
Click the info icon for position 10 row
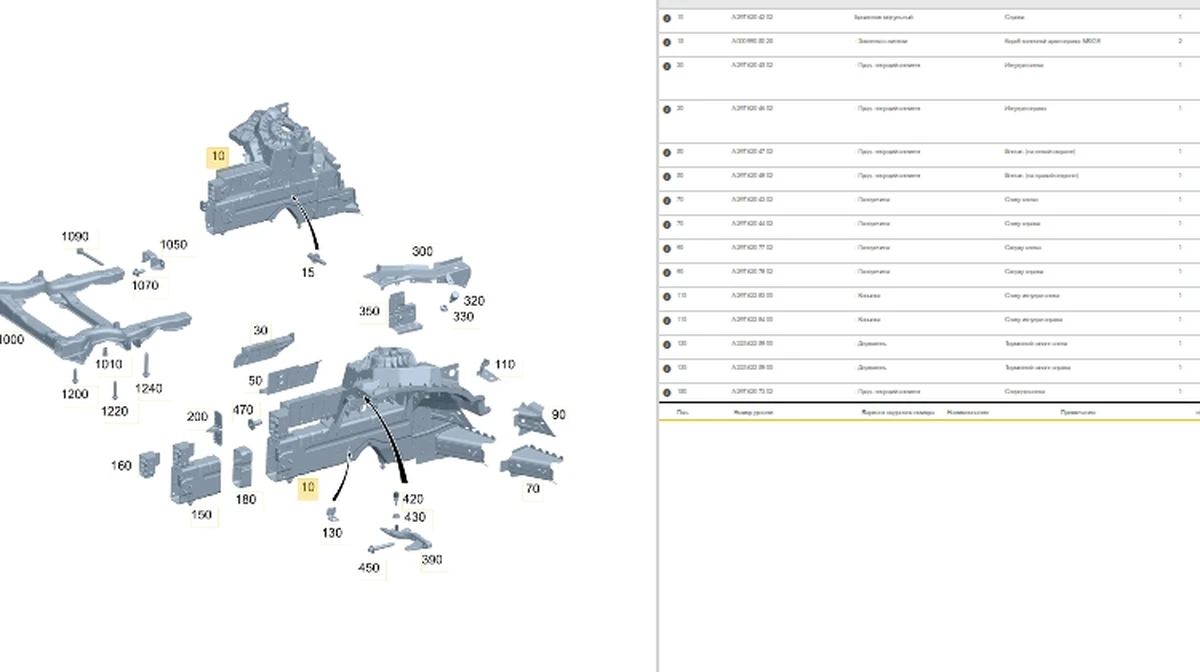[x=667, y=18]
